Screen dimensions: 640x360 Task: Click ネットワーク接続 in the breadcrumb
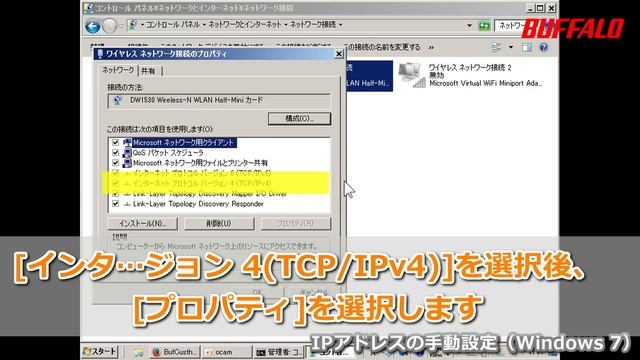pos(313,25)
